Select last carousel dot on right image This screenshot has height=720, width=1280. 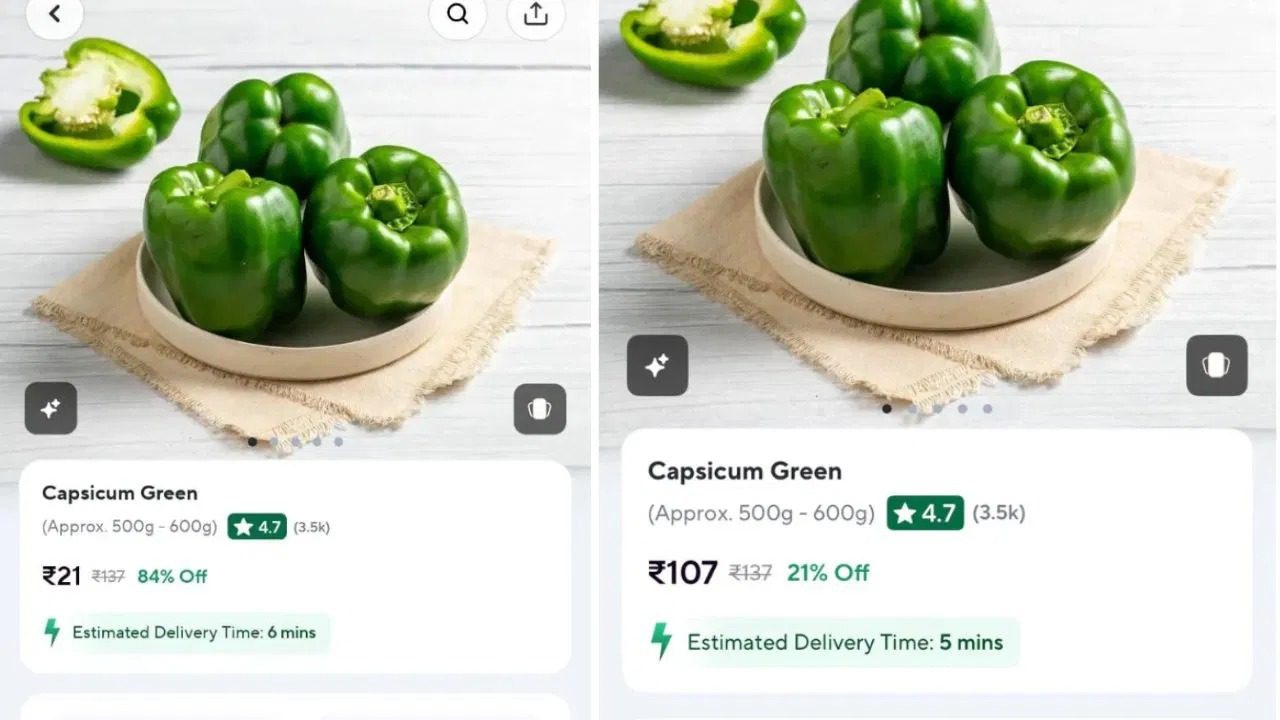pos(987,408)
